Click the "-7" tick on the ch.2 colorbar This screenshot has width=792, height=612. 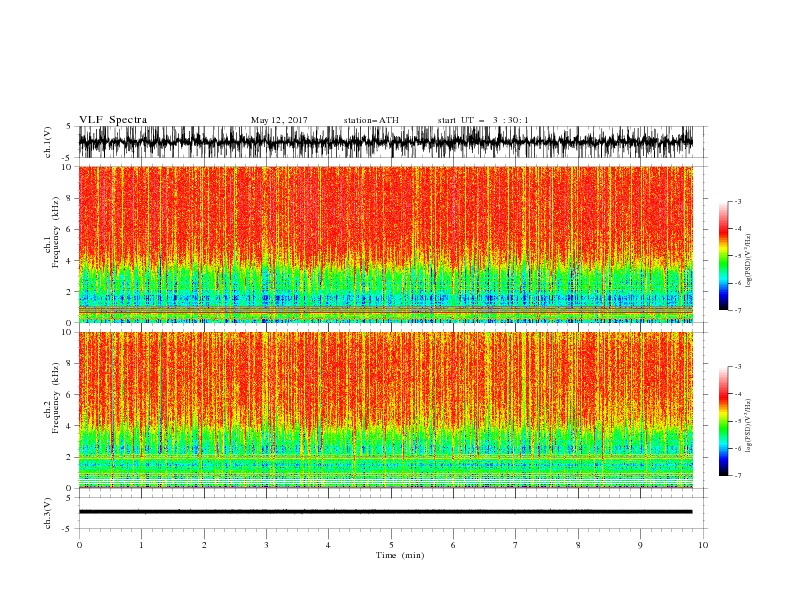[737, 475]
